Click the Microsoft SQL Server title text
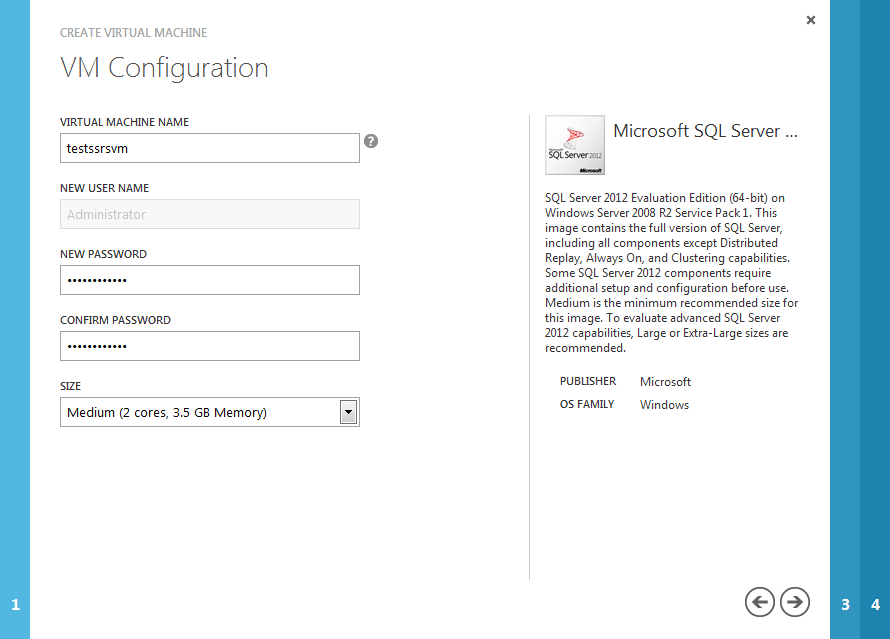The image size is (890, 639). coord(705,131)
